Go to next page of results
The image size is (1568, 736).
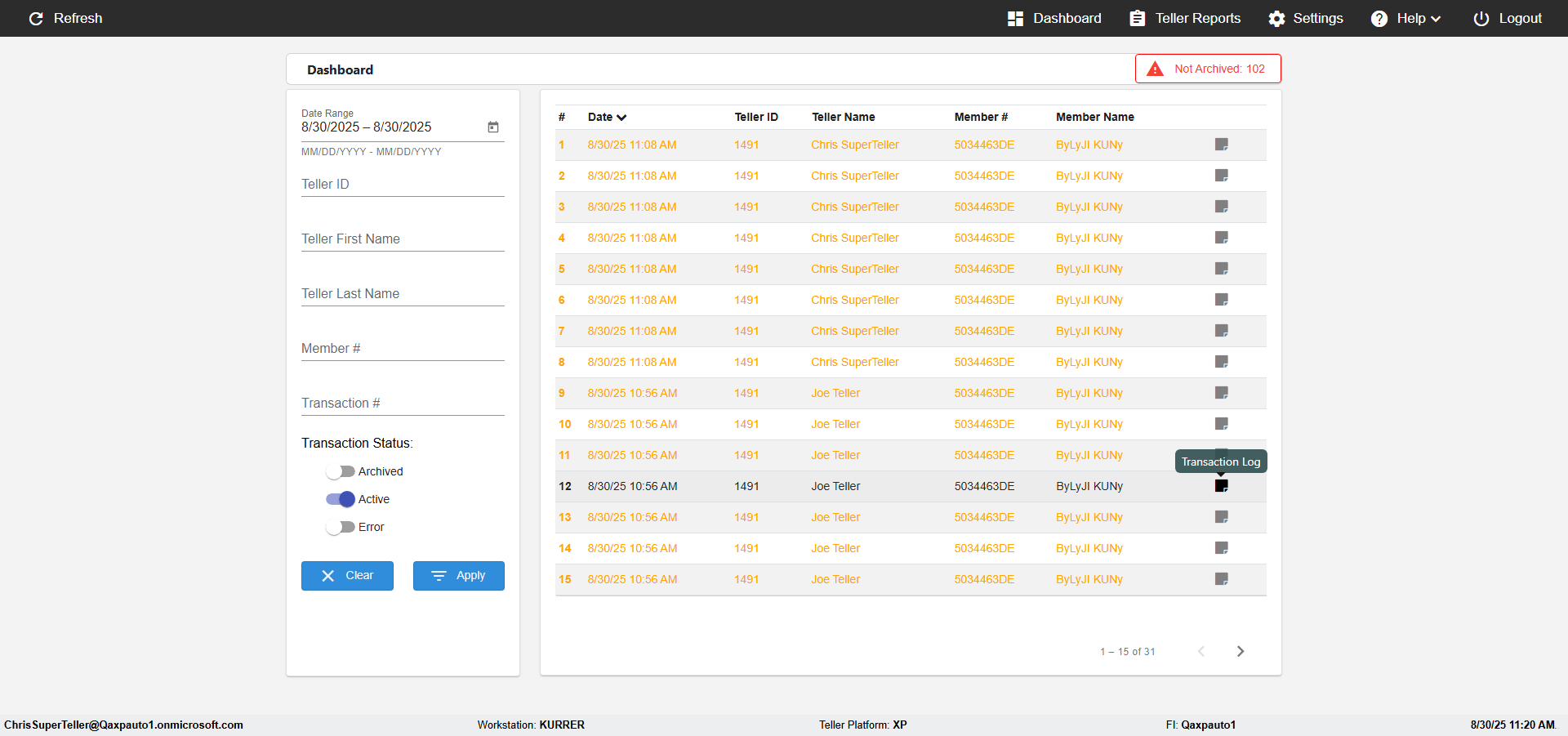(x=1240, y=651)
